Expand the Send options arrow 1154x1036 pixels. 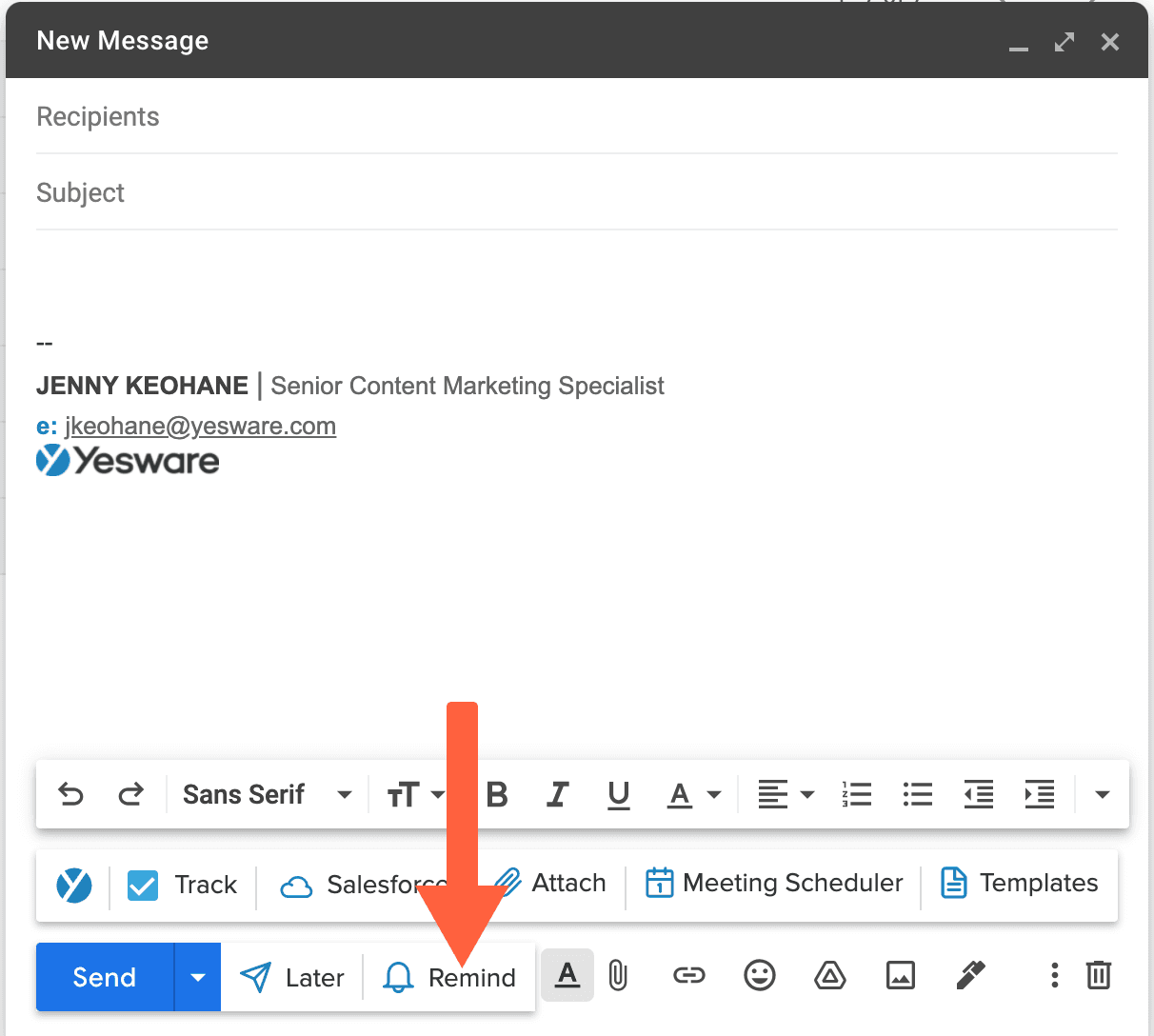pyautogui.click(x=197, y=977)
